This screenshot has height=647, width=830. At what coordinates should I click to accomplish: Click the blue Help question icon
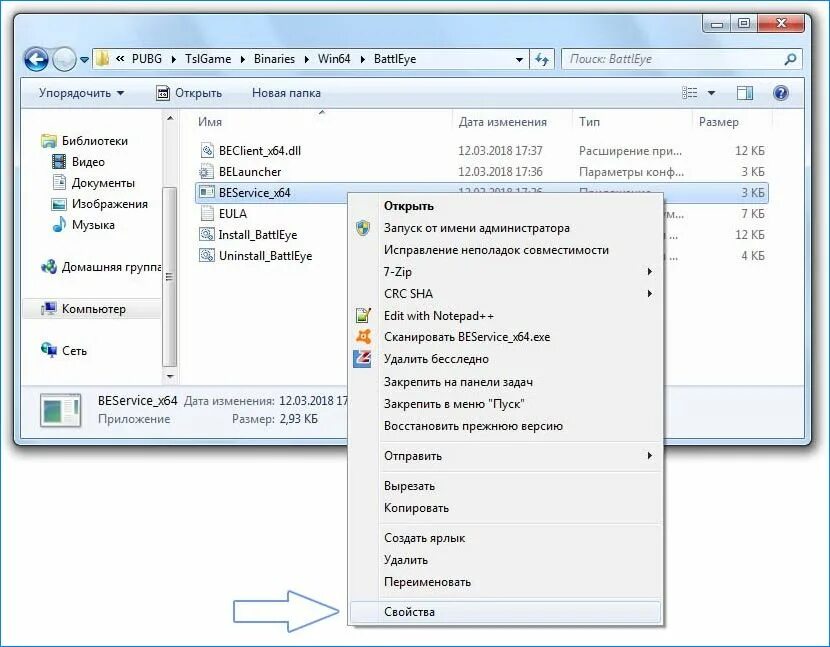coord(781,93)
